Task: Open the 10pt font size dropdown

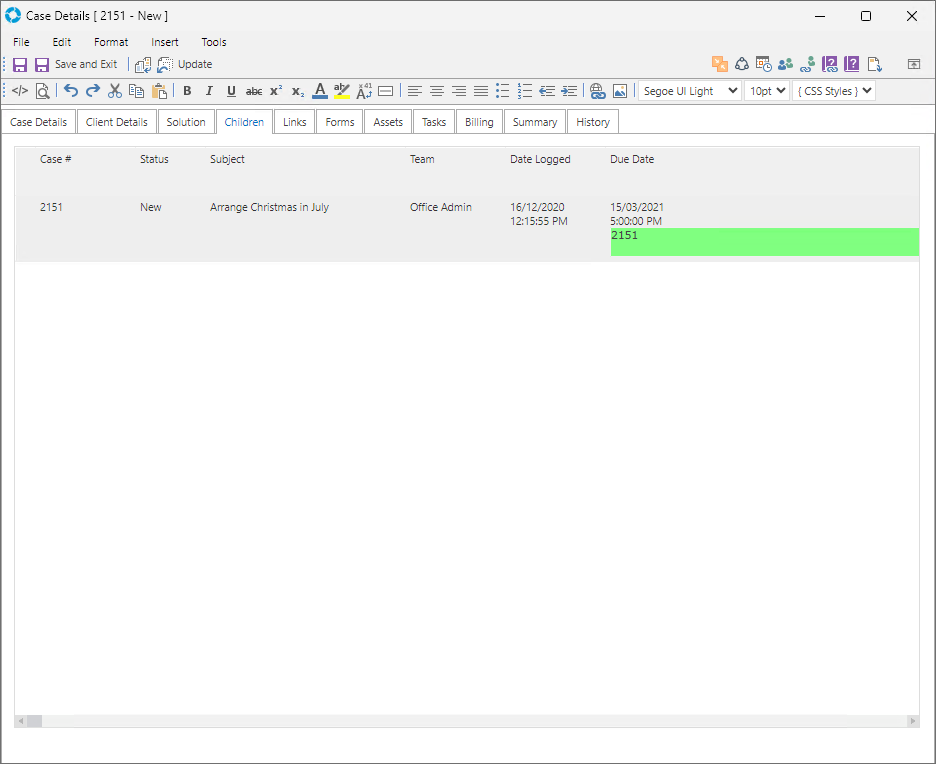Action: pos(767,91)
